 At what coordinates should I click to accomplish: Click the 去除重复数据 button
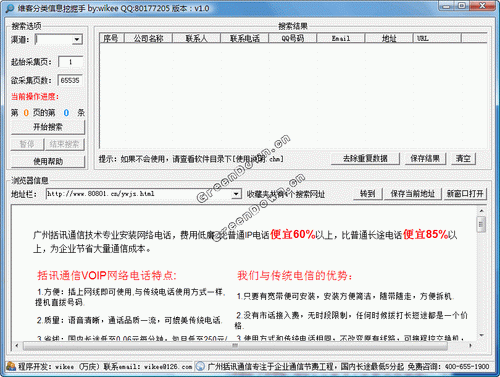(365, 158)
